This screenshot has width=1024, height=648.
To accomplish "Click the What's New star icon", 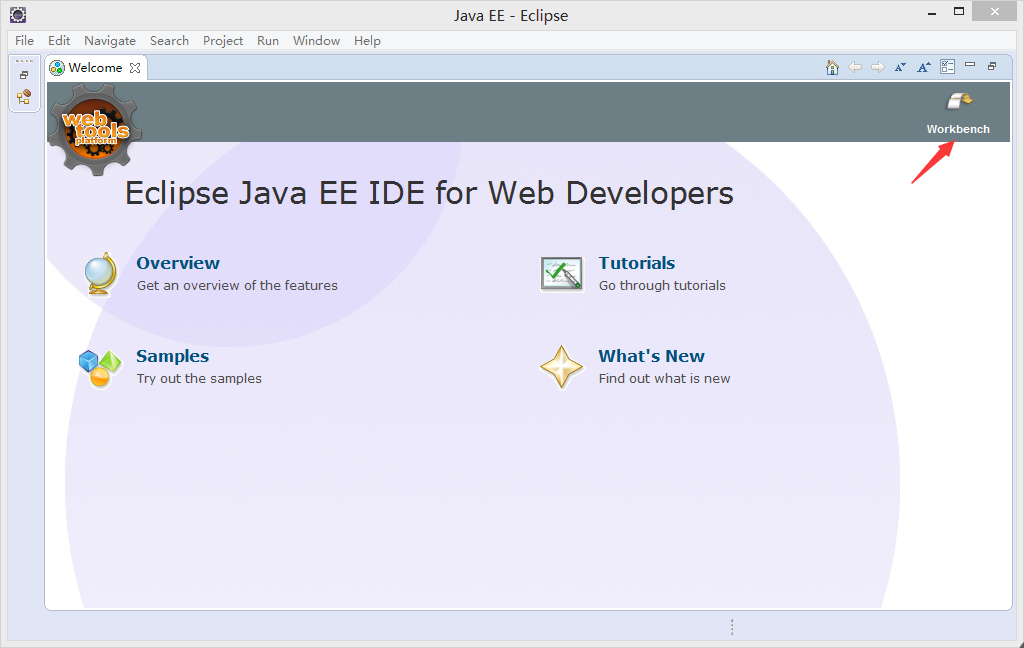I will [x=561, y=367].
